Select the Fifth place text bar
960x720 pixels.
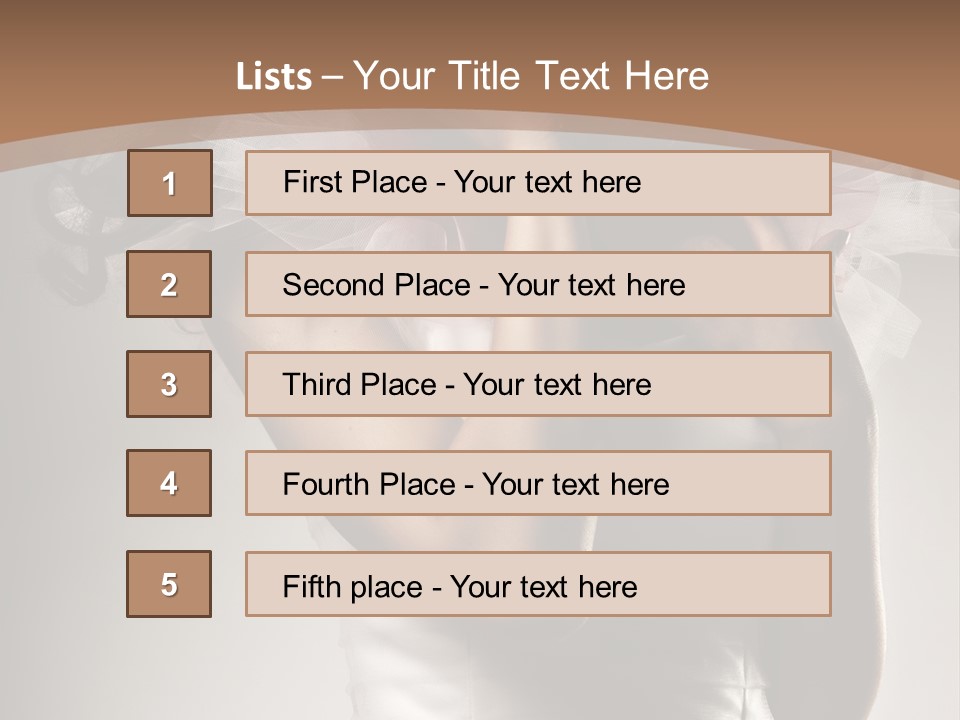538,584
